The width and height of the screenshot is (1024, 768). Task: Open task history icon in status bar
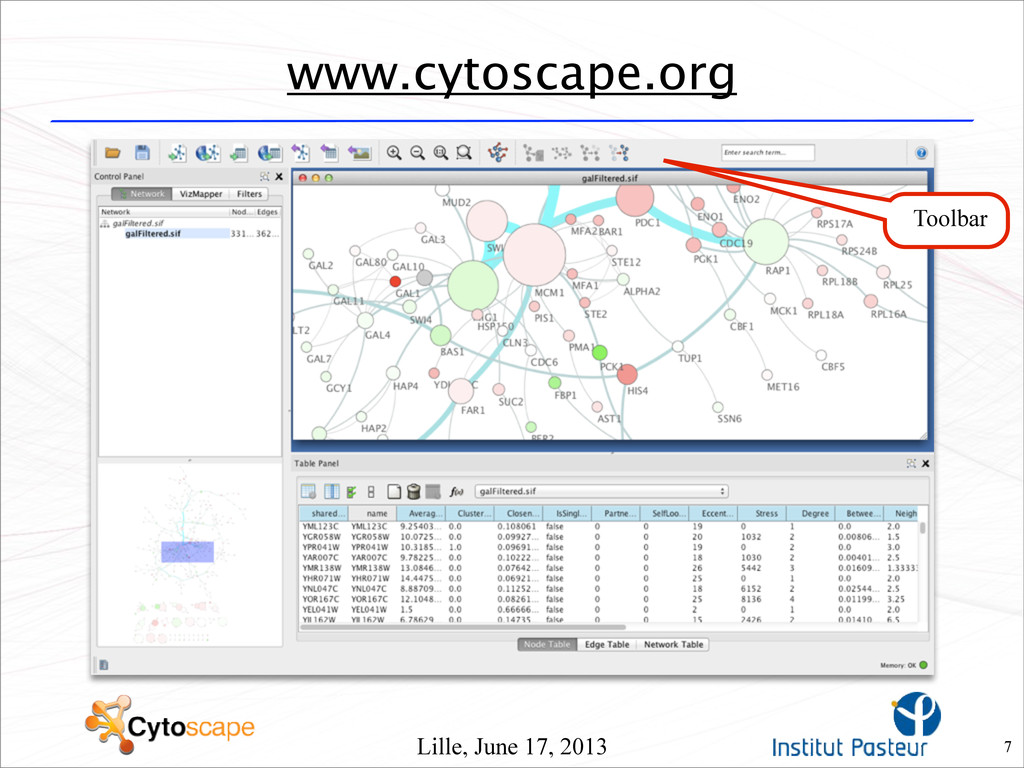(x=104, y=665)
